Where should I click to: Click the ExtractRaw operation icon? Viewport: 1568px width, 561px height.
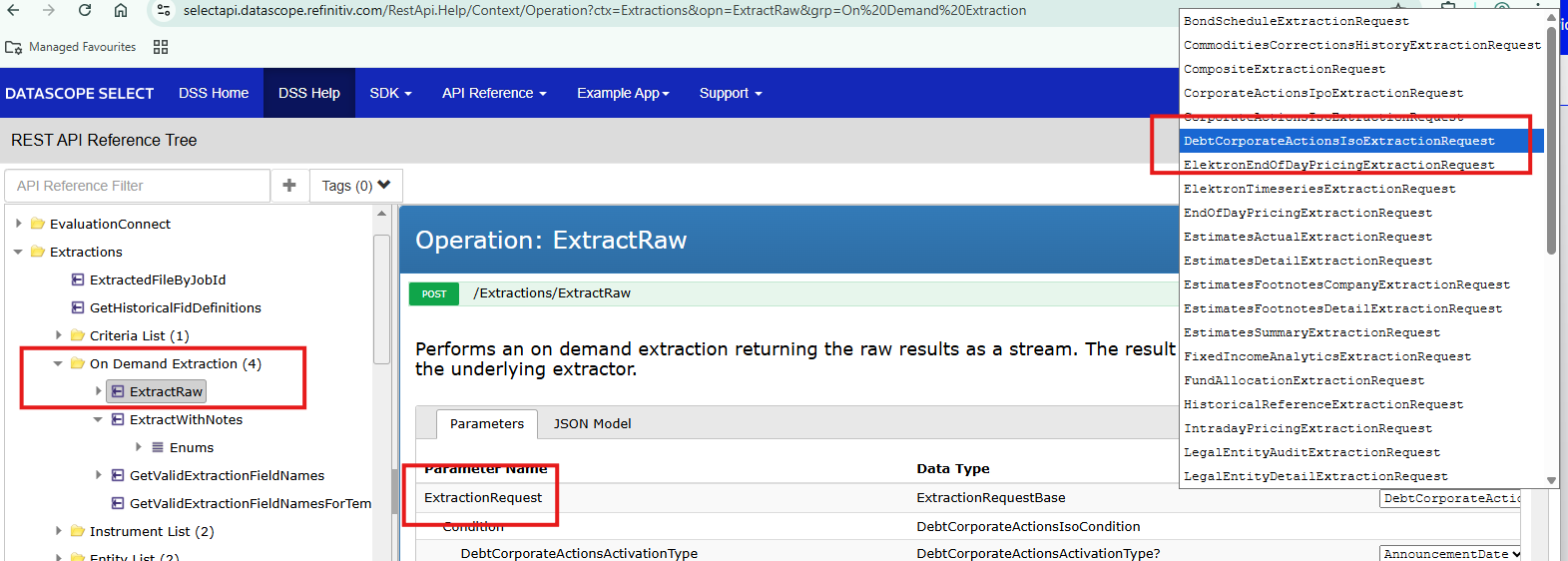[118, 391]
